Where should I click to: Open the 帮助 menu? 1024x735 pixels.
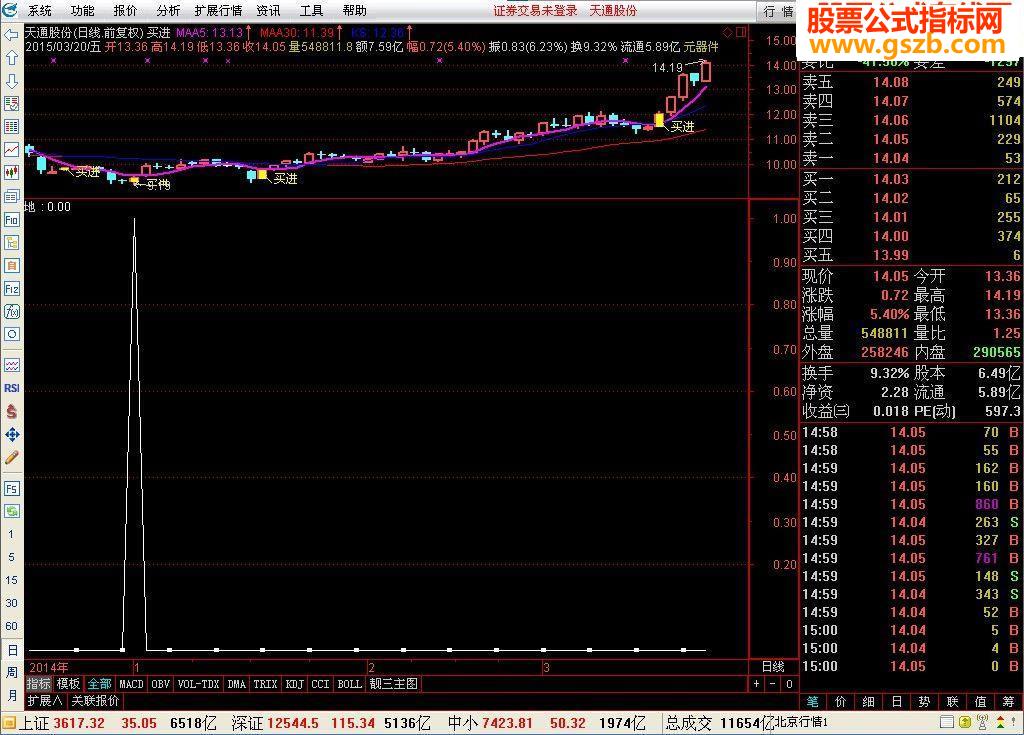(355, 10)
